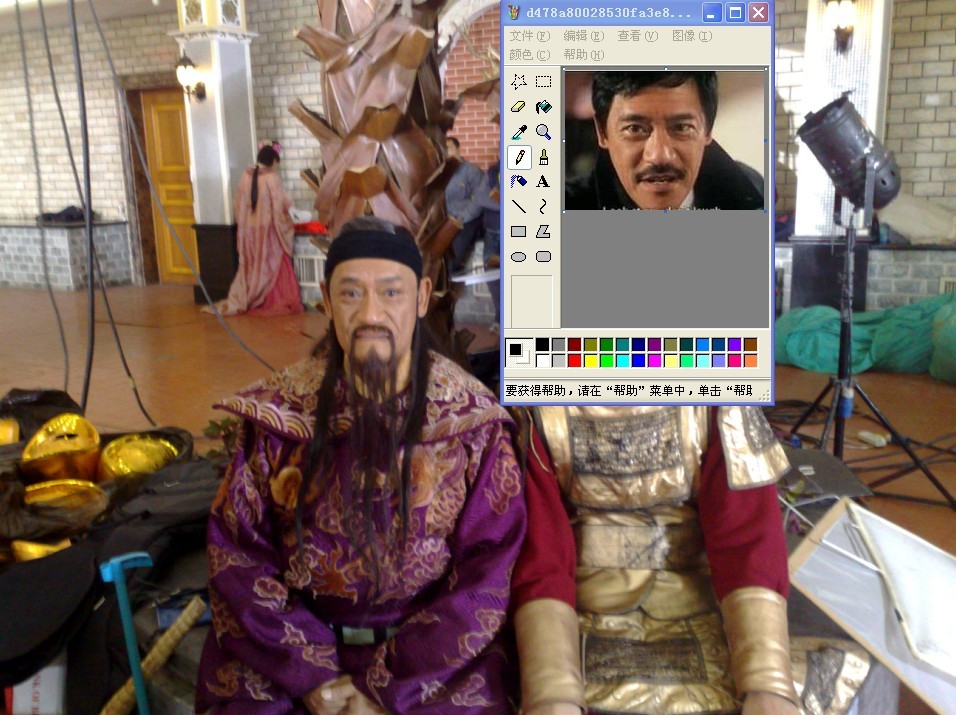Select the cyan palette swatch
Viewport: 956px width, 715px height.
(622, 361)
